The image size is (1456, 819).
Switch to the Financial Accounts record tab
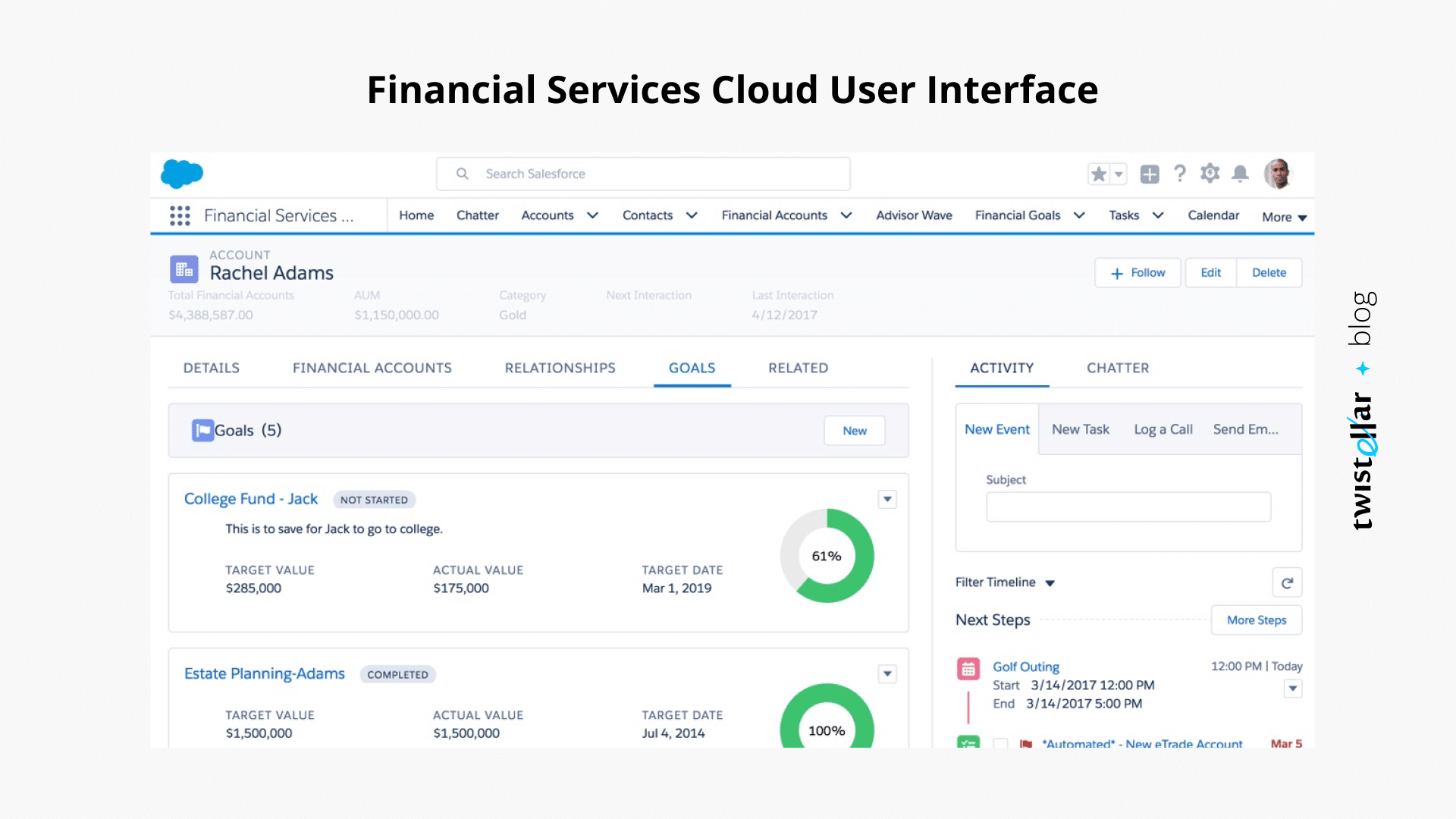pyautogui.click(x=372, y=368)
